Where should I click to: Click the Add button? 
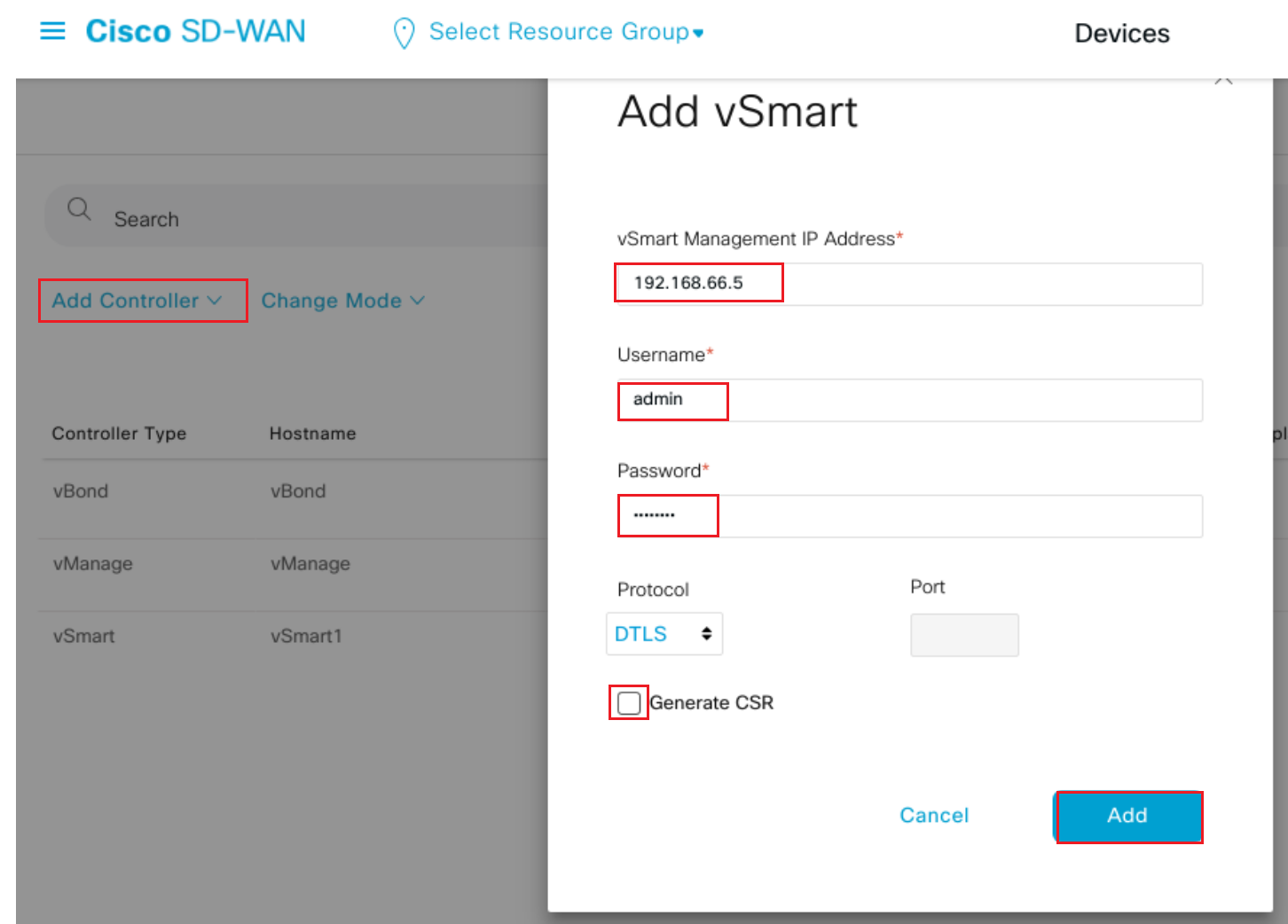tap(1127, 816)
